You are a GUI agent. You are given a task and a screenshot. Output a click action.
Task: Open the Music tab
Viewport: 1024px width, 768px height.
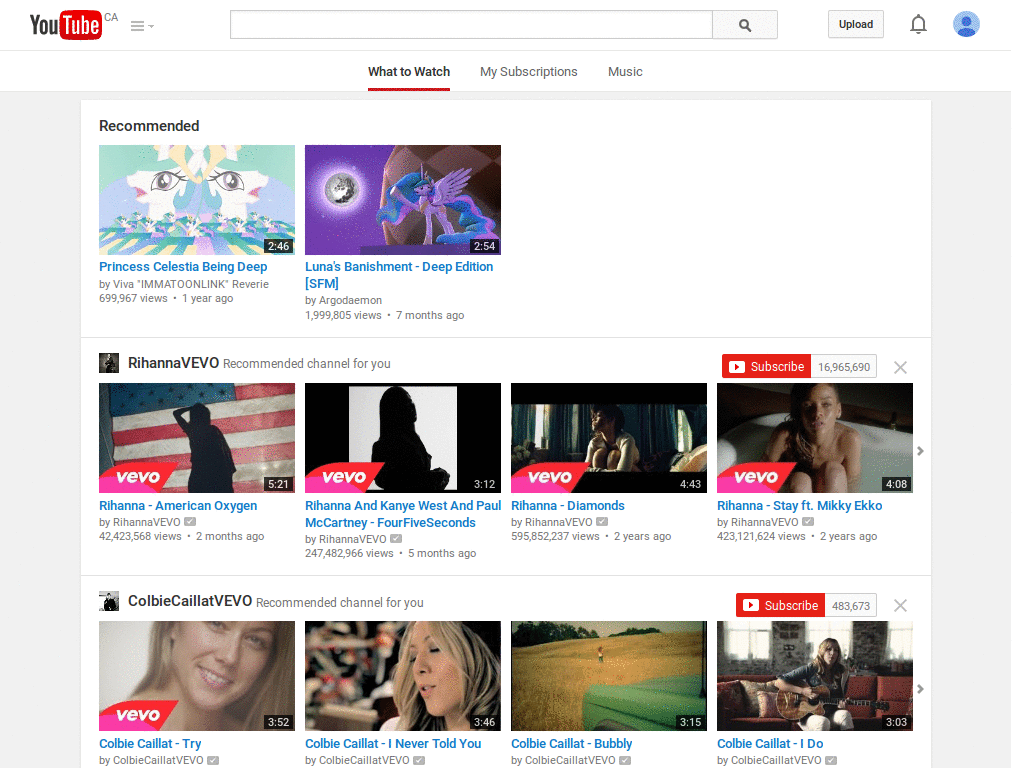[x=625, y=71]
